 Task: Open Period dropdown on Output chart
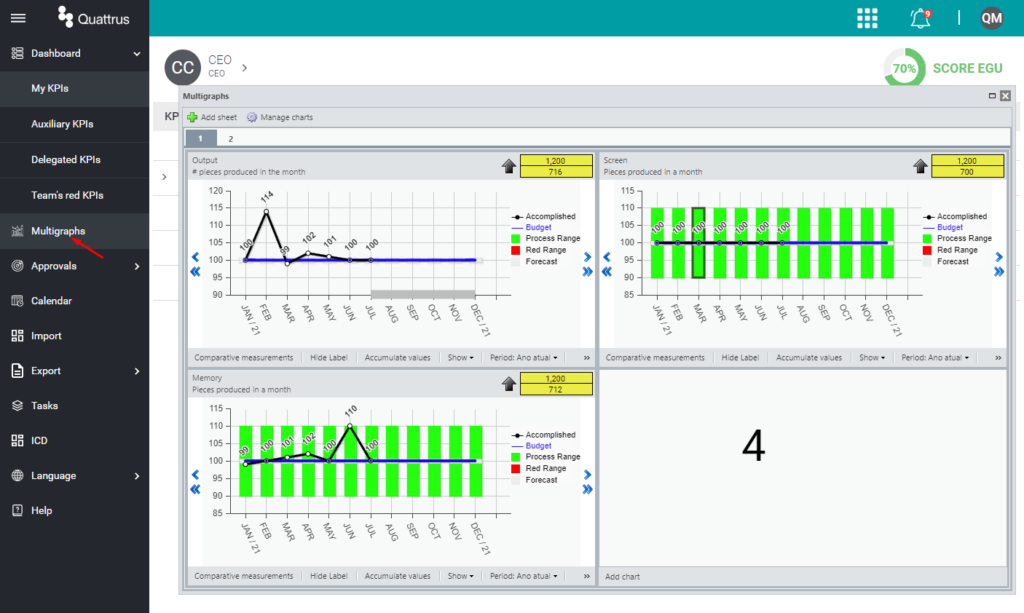pos(524,358)
